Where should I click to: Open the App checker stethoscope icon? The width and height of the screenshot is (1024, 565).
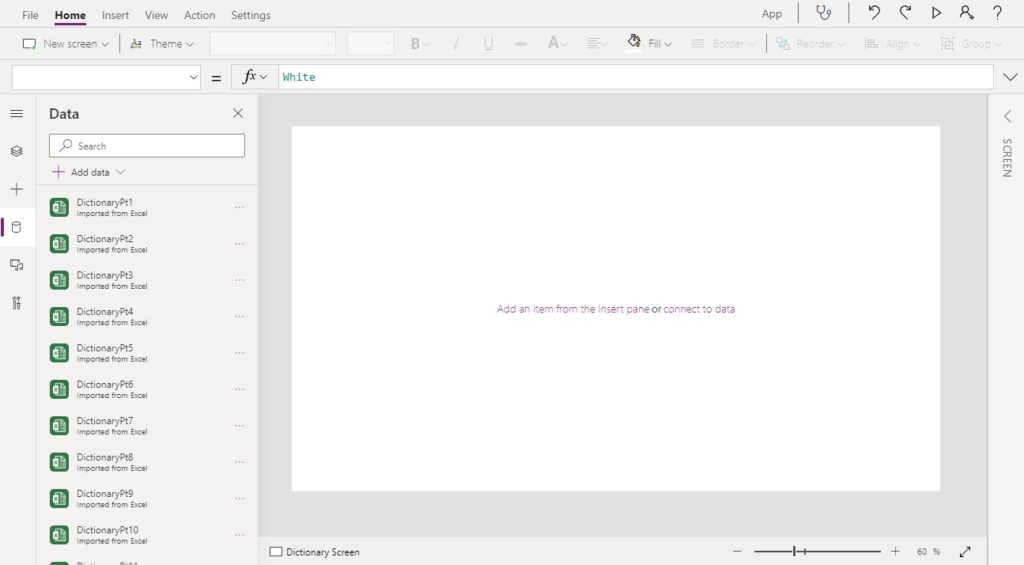824,13
